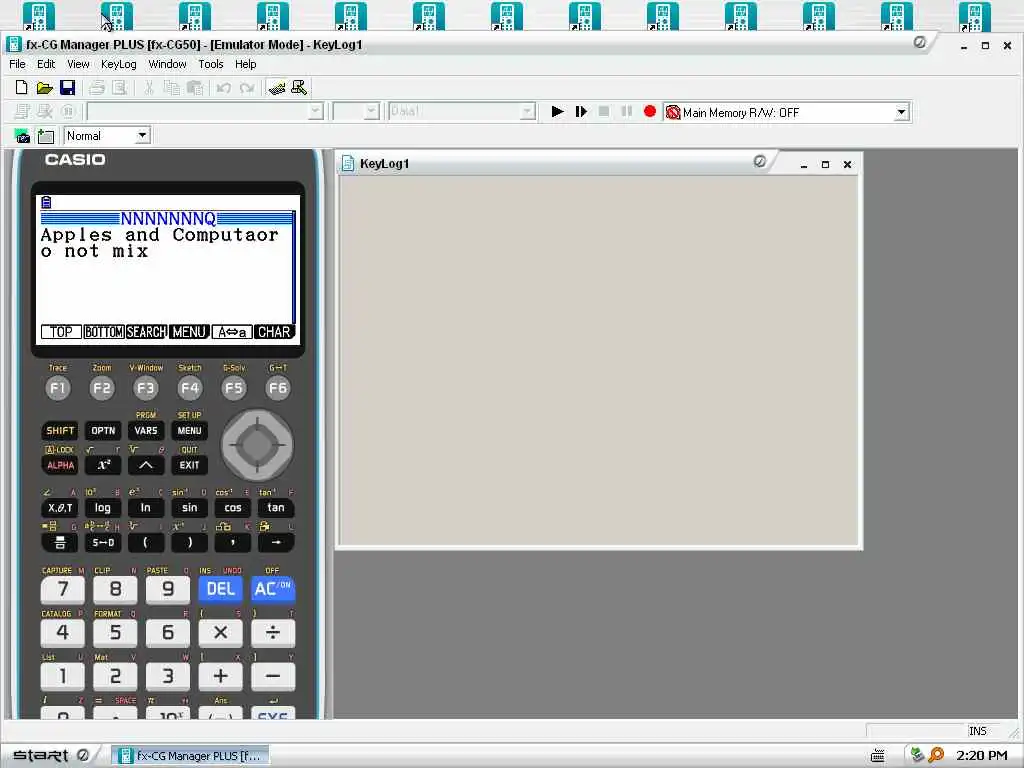Image resolution: width=1024 pixels, height=768 pixels.
Task: Open the long empty combo box arrow
Action: 315,112
